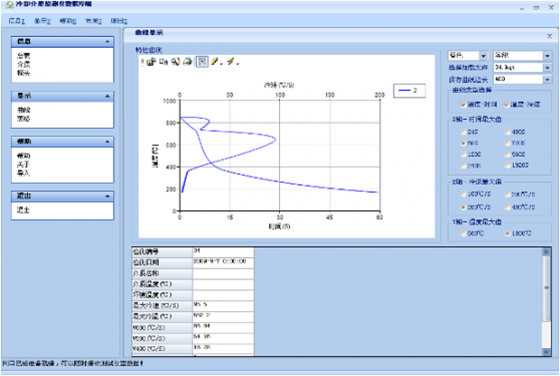Open the 帮助 menu in menu bar

click(68, 21)
